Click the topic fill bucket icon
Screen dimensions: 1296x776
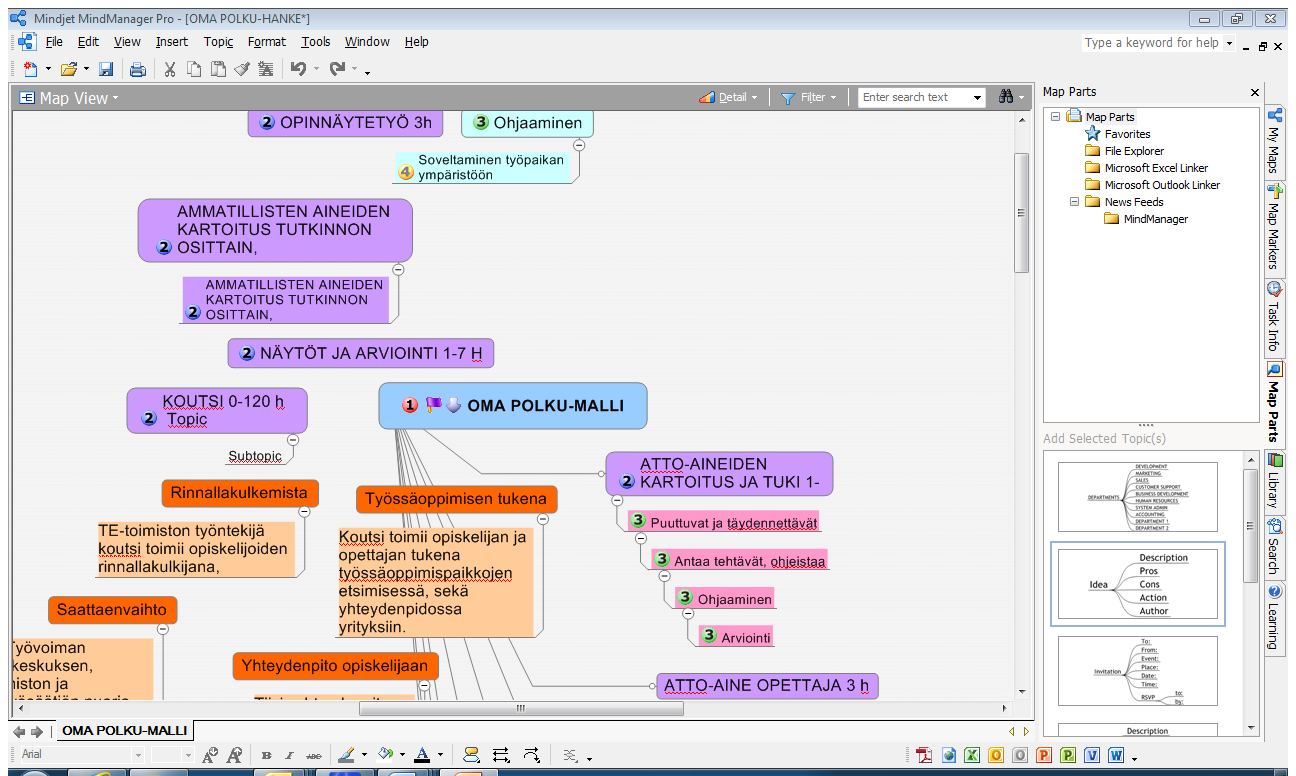(384, 755)
